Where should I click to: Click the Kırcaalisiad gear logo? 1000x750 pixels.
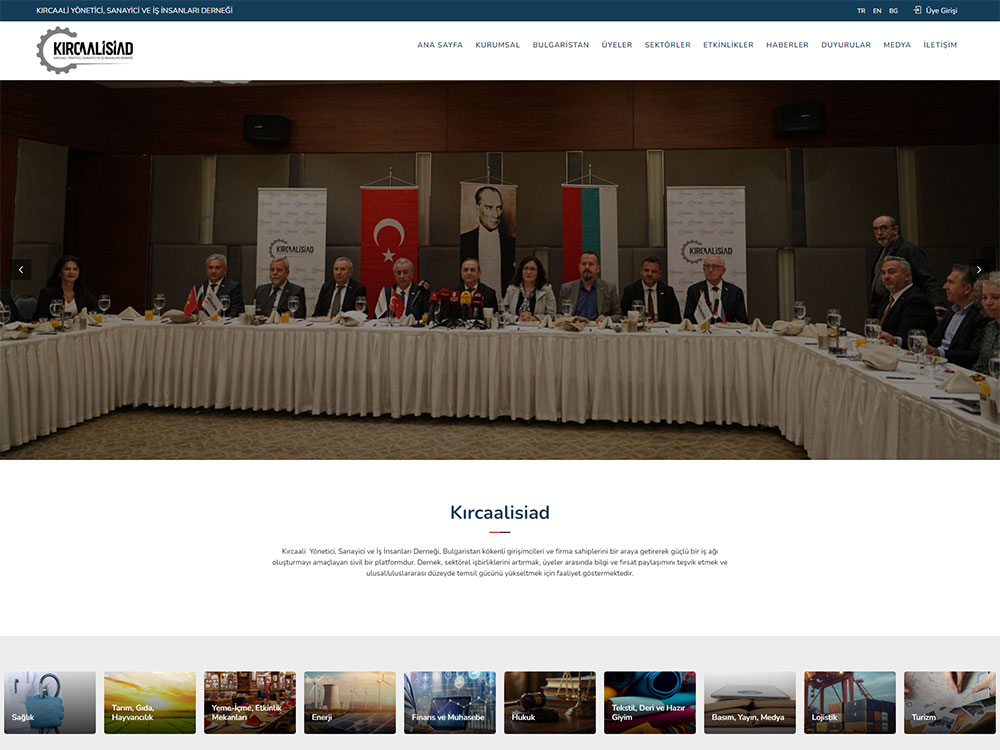(x=85, y=49)
